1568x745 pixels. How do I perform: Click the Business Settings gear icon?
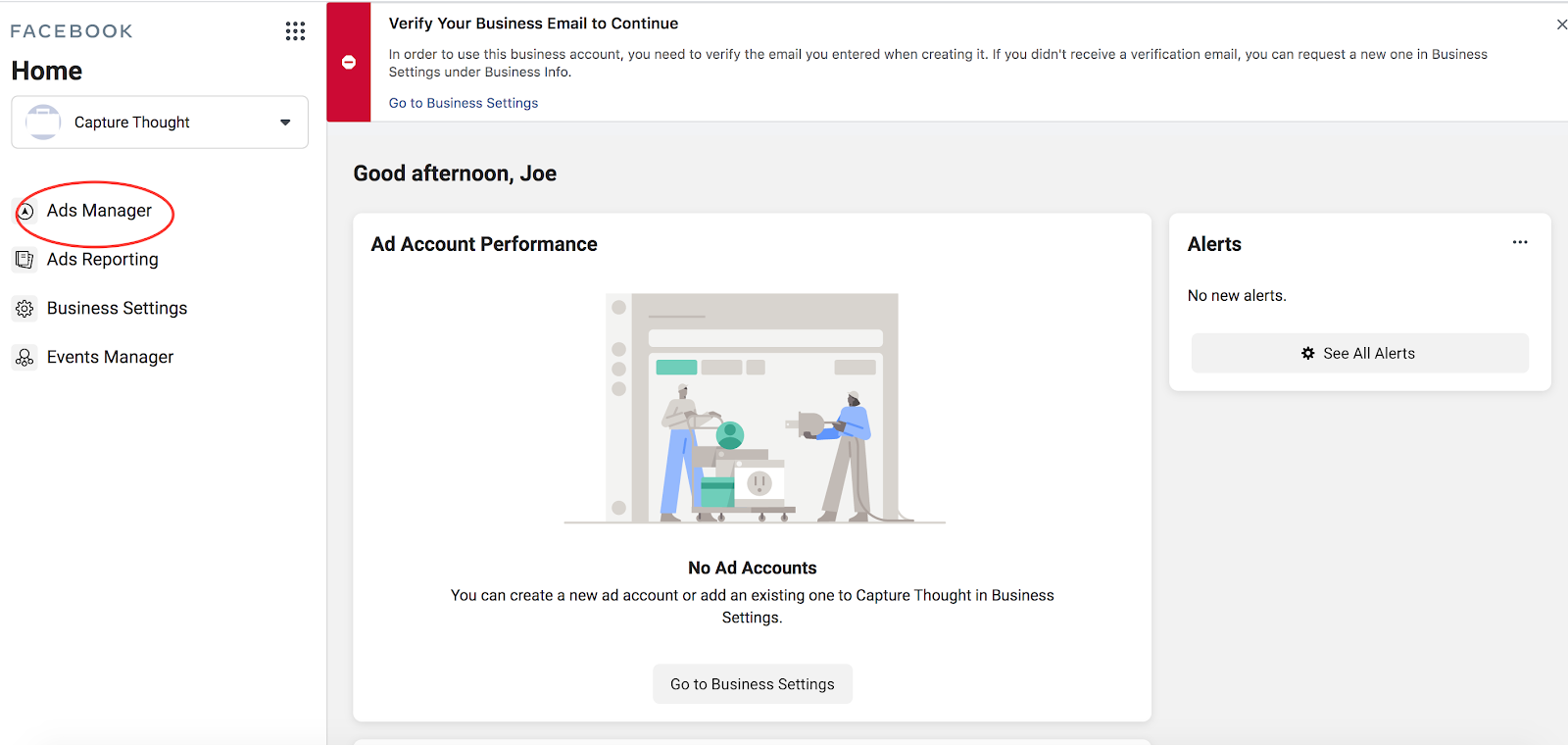click(25, 309)
